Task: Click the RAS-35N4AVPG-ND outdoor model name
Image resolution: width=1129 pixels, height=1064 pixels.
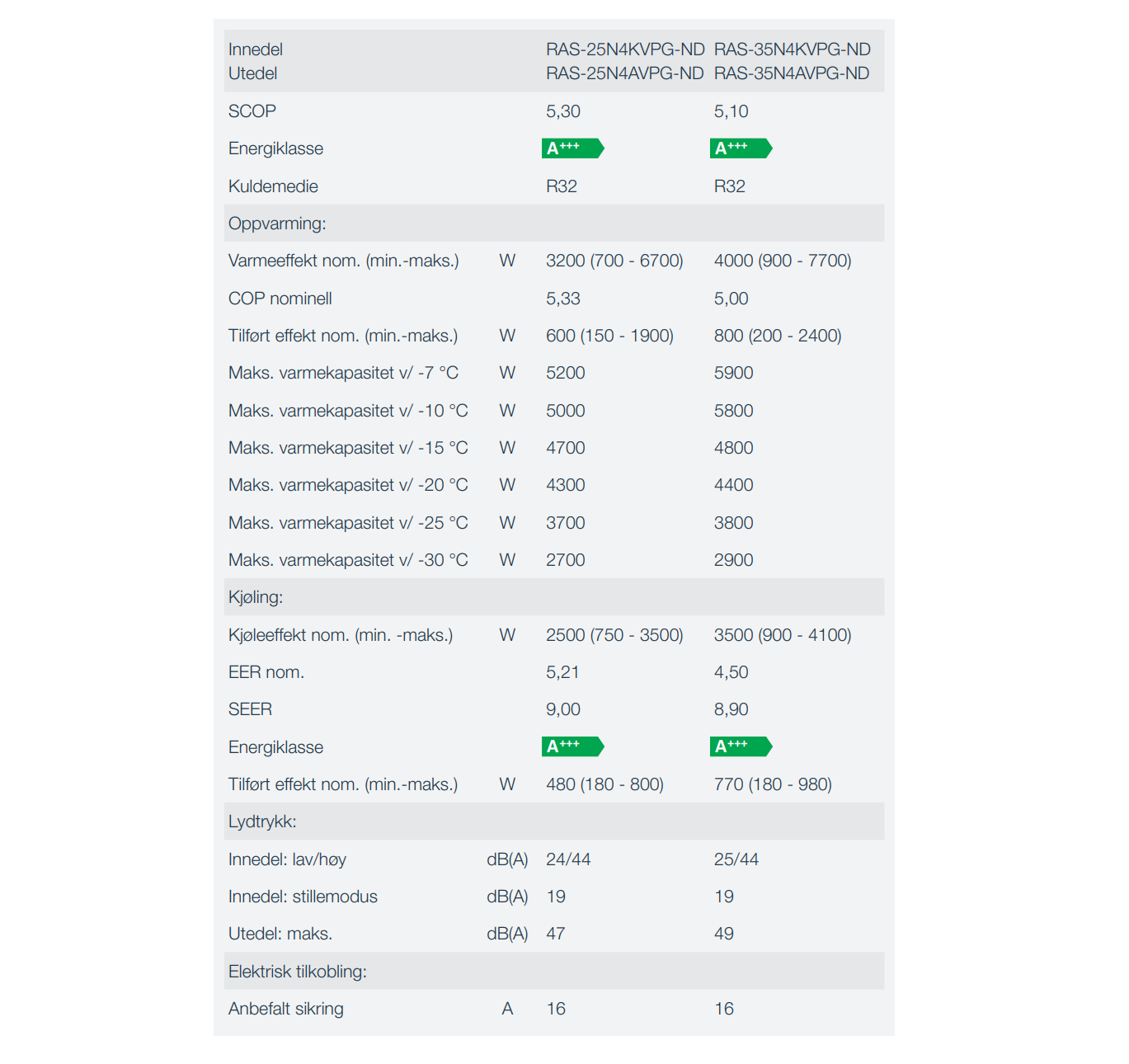Action: coord(792,73)
